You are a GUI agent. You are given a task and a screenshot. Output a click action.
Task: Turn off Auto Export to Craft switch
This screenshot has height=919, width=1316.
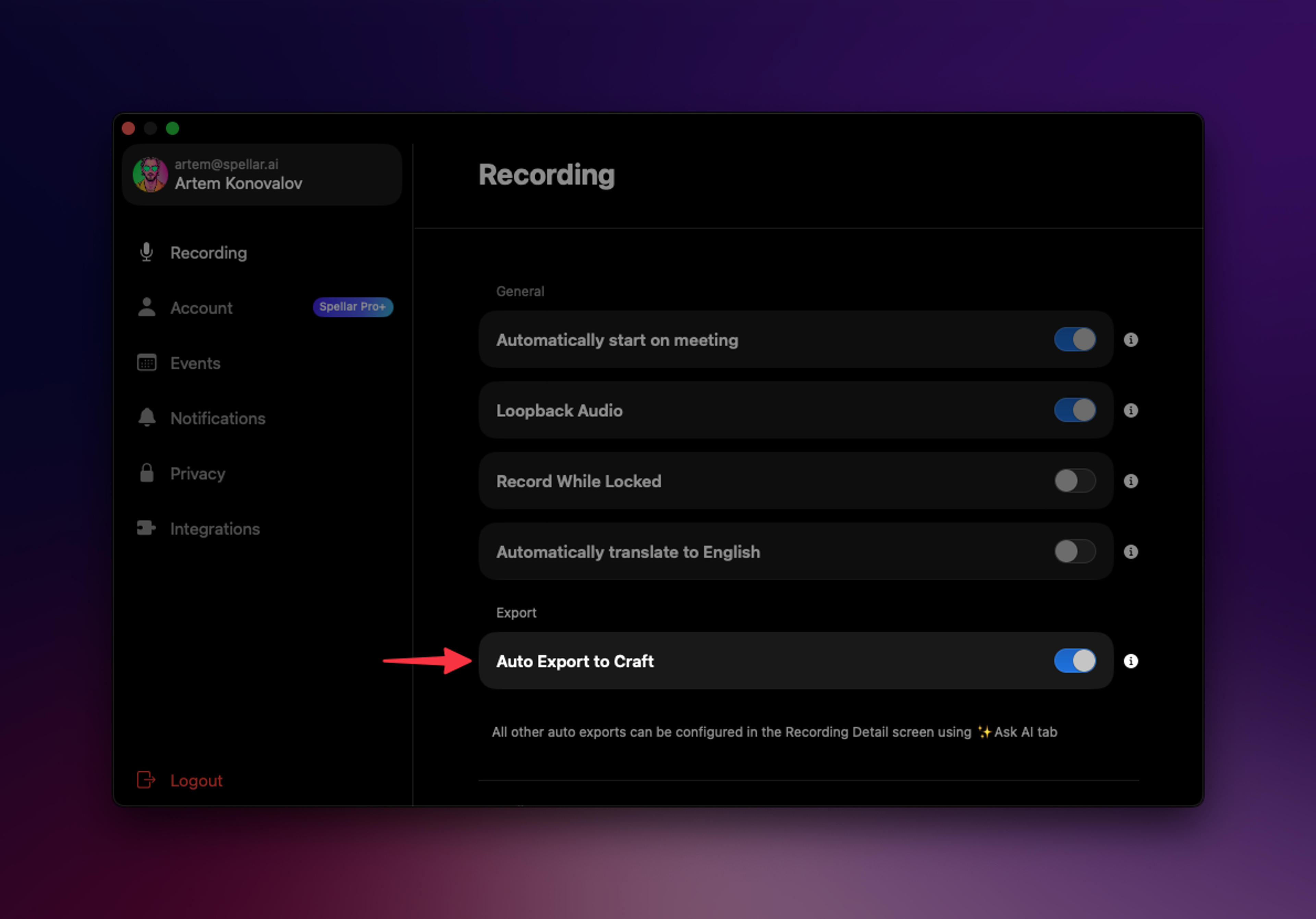click(1075, 661)
